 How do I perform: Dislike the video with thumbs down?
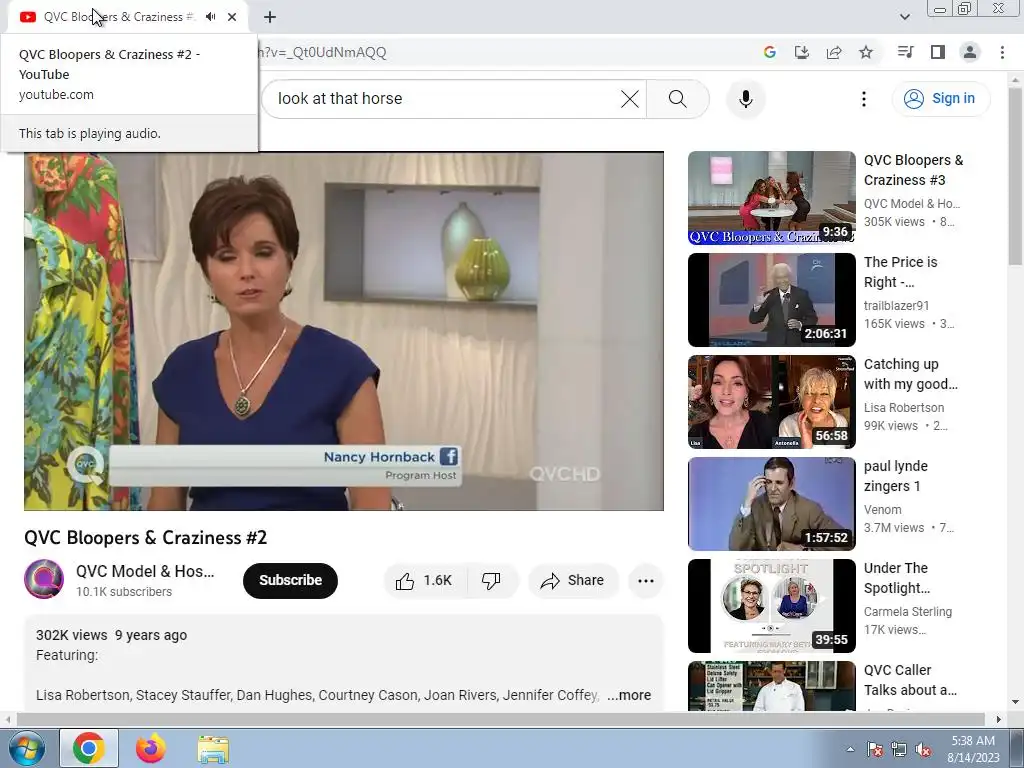pyautogui.click(x=491, y=581)
